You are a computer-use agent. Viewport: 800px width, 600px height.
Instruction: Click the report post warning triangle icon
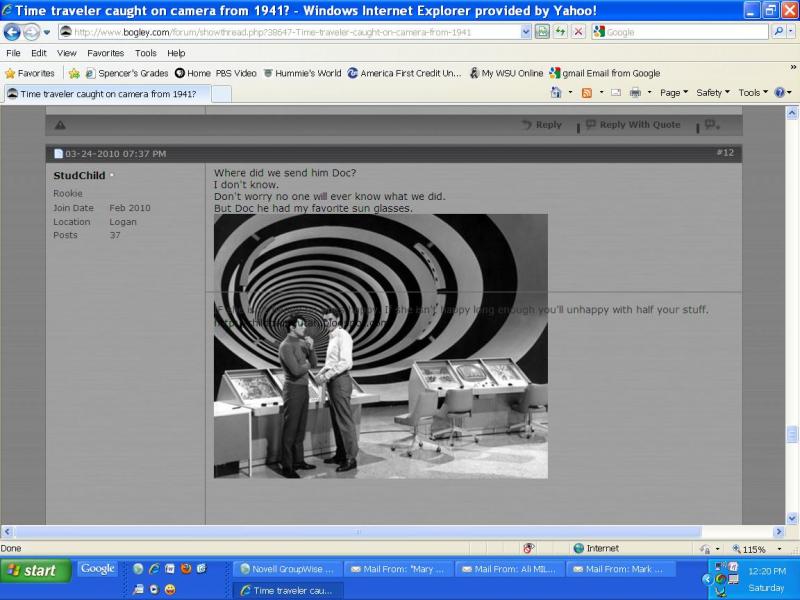point(60,125)
